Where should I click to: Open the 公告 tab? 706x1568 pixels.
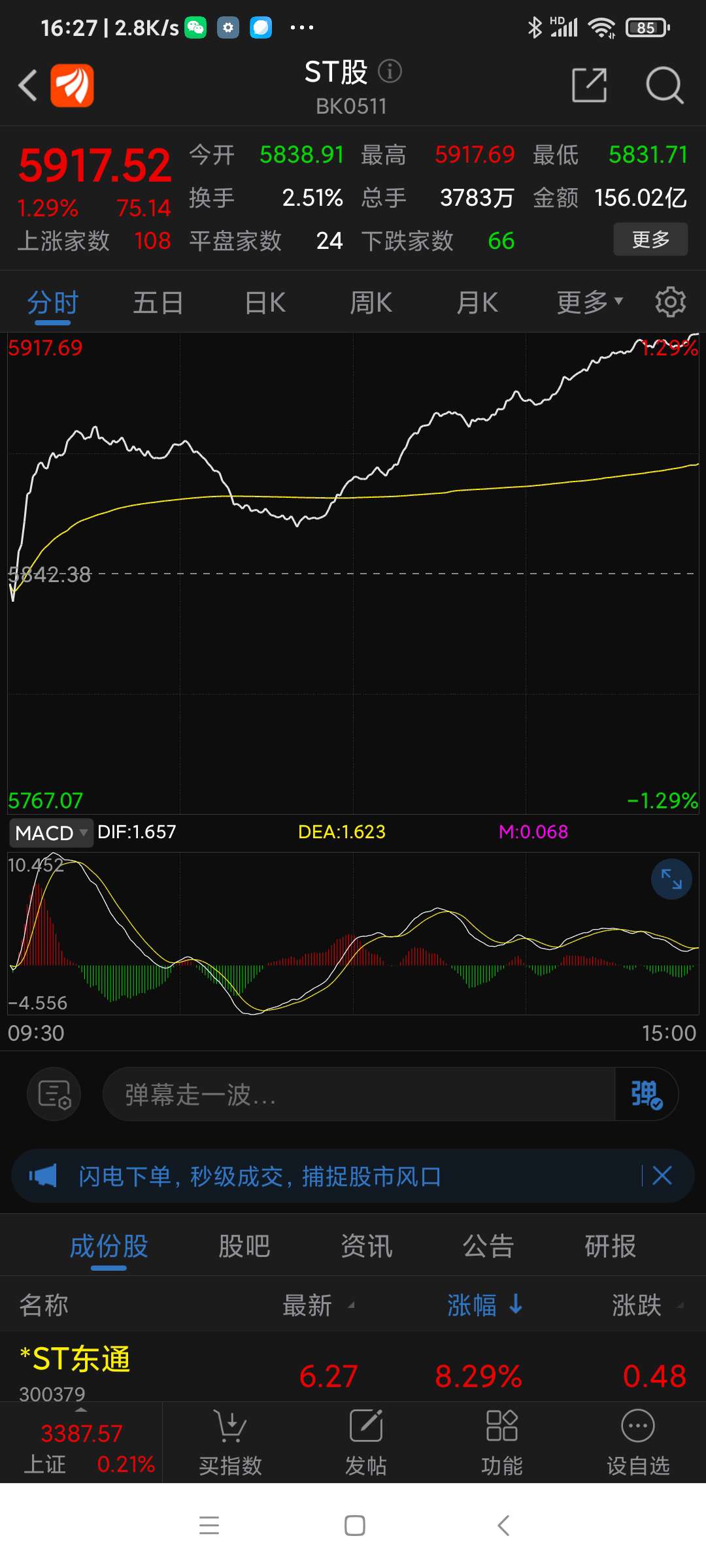(488, 1246)
